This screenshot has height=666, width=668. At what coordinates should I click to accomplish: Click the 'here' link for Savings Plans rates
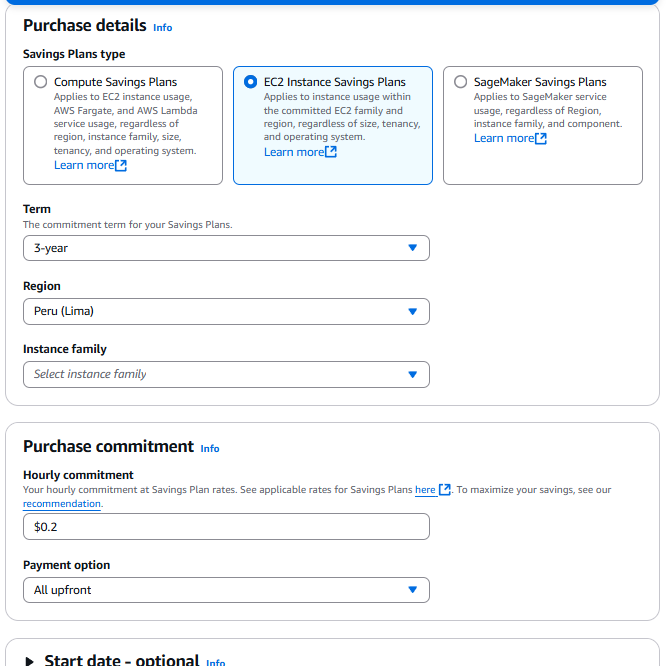tap(425, 490)
